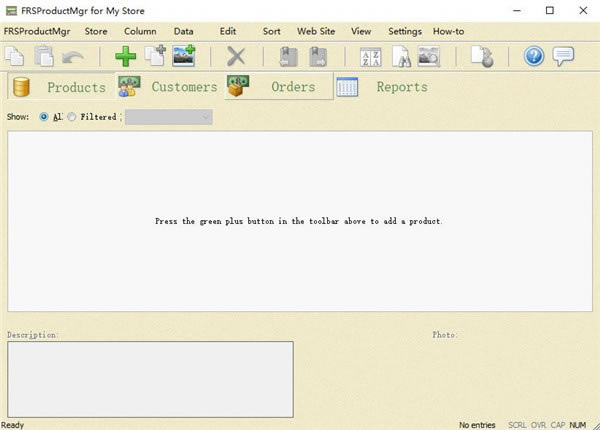600x430 pixels.
Task: Open the Web Site menu
Action: (315, 31)
